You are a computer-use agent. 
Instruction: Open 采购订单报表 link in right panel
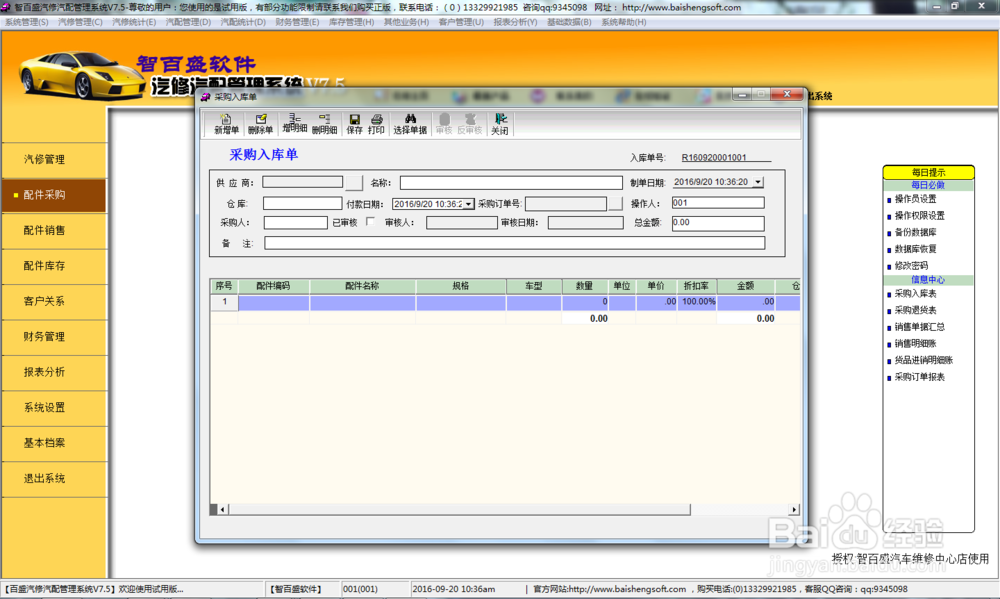pos(920,376)
